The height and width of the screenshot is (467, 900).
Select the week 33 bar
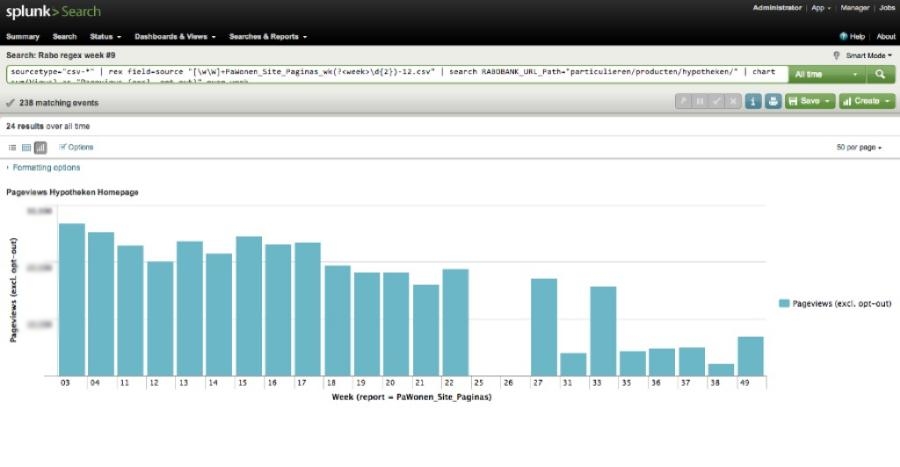point(603,332)
